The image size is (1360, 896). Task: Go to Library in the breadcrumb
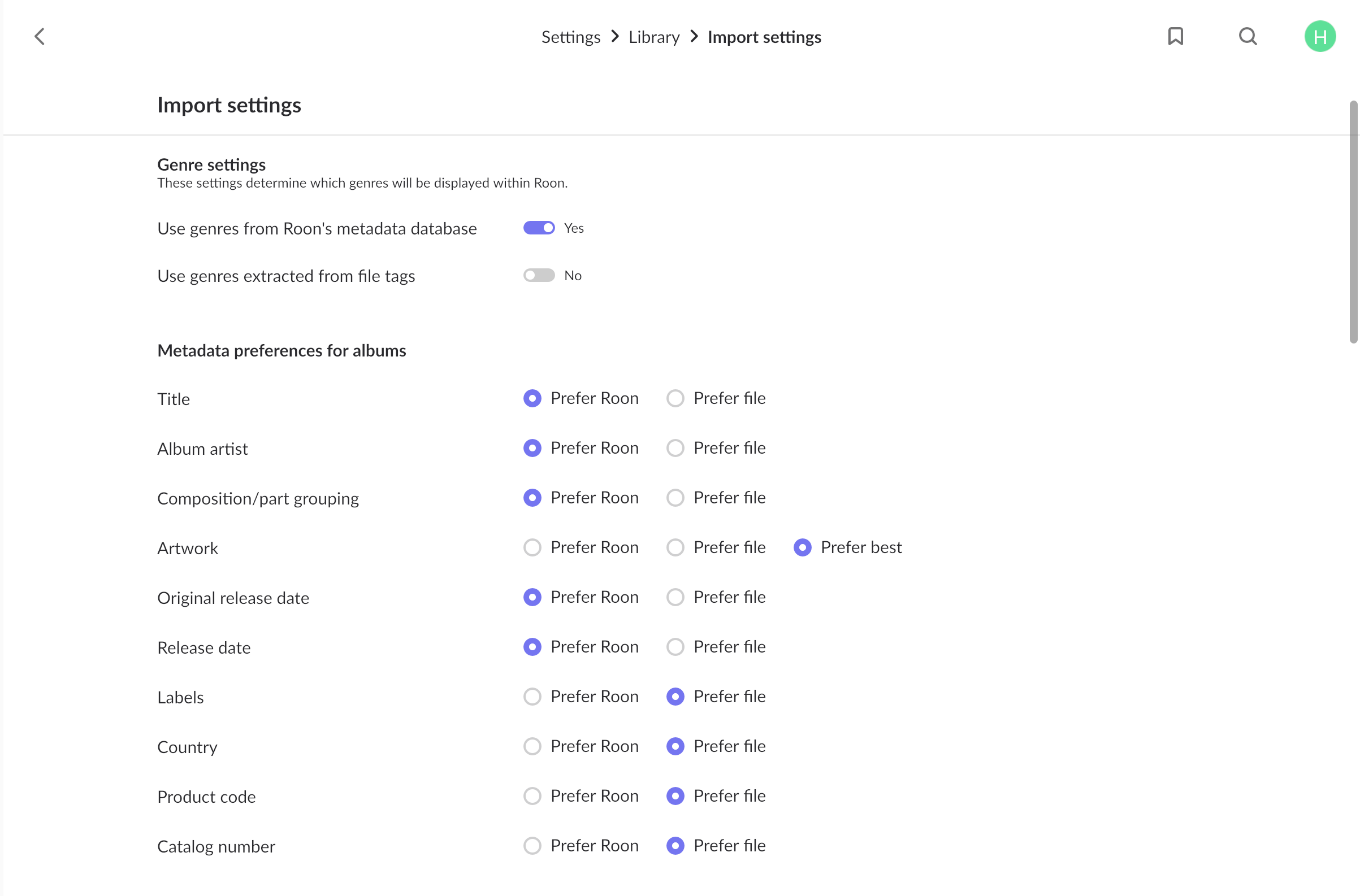pyautogui.click(x=654, y=37)
